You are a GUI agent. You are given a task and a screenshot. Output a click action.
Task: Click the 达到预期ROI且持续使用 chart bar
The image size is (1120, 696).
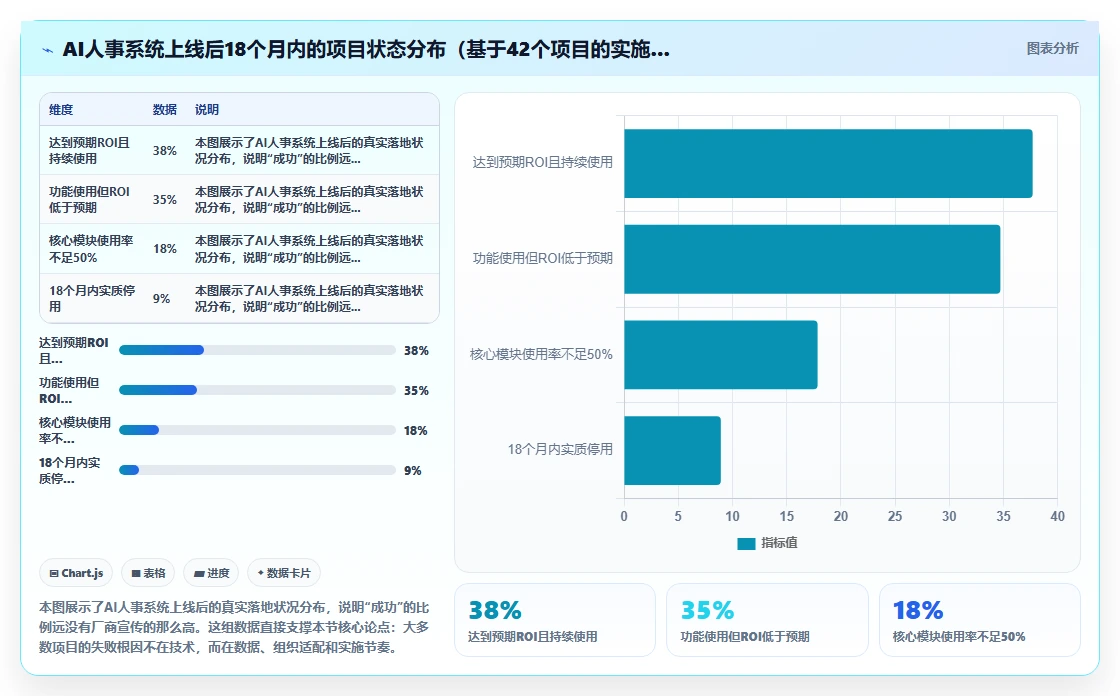[x=828, y=164]
